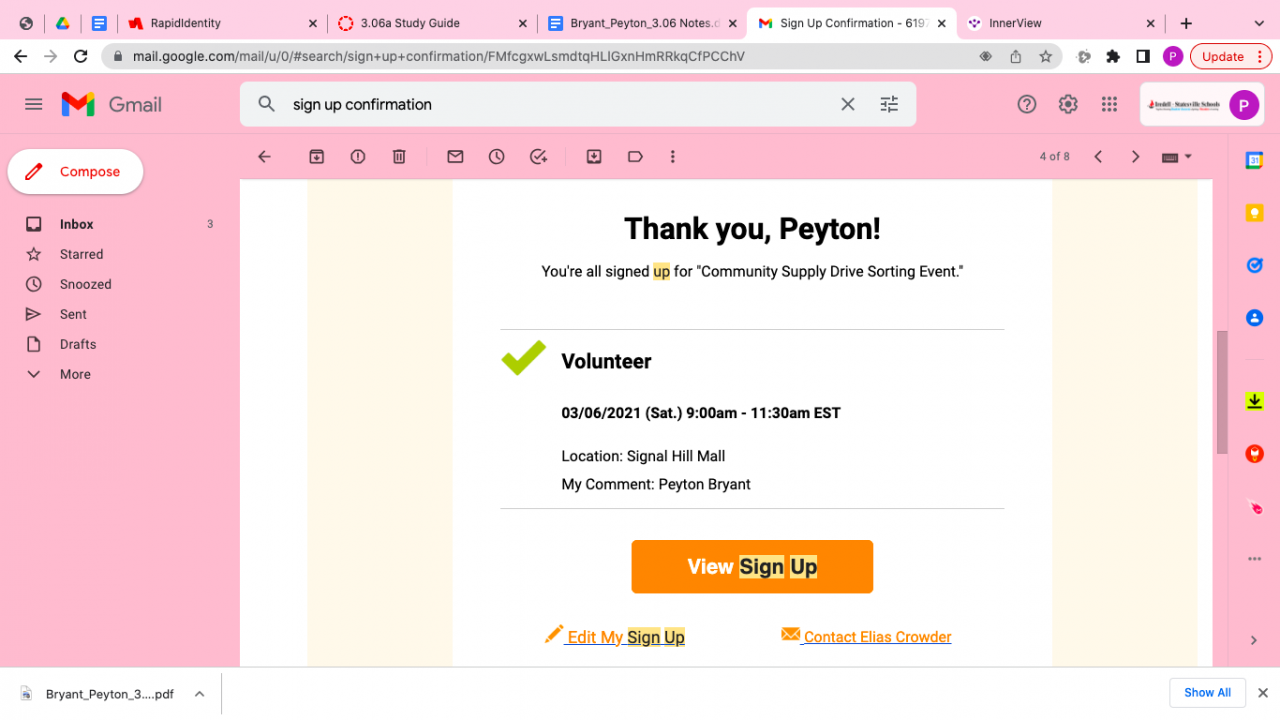Image resolution: width=1280 pixels, height=720 pixels.
Task: Report this email as spam
Action: coord(358,157)
